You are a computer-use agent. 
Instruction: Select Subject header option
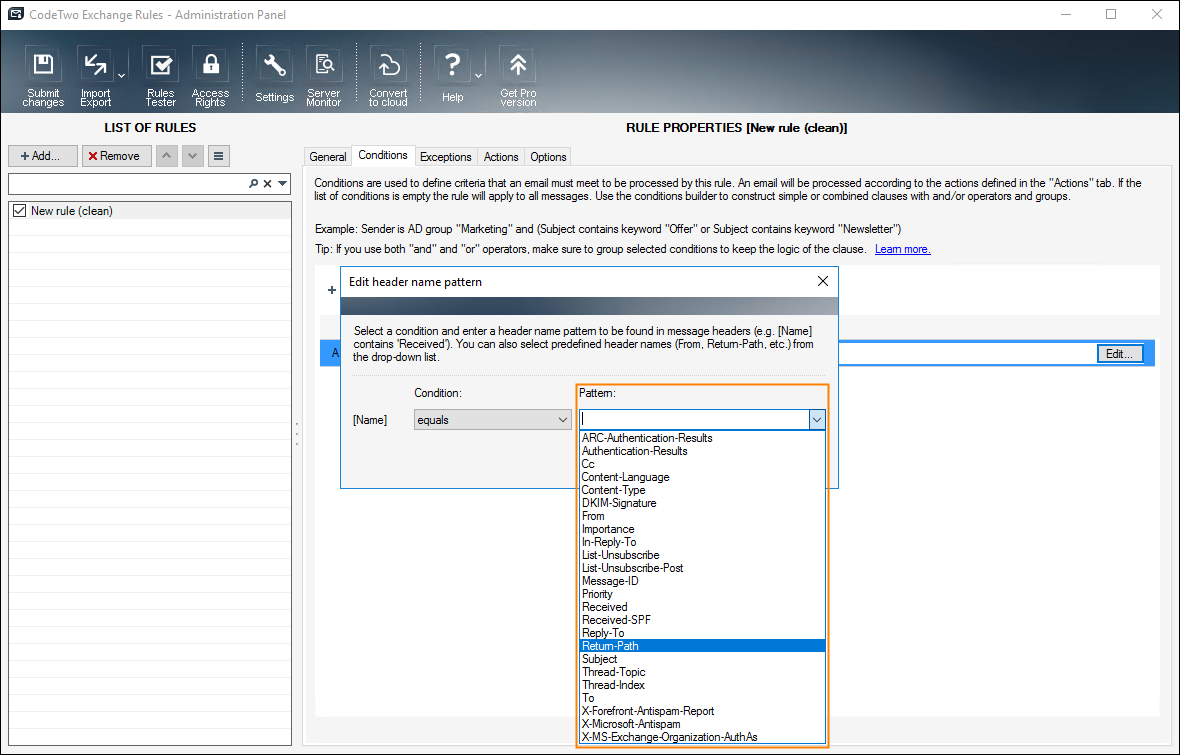point(703,659)
